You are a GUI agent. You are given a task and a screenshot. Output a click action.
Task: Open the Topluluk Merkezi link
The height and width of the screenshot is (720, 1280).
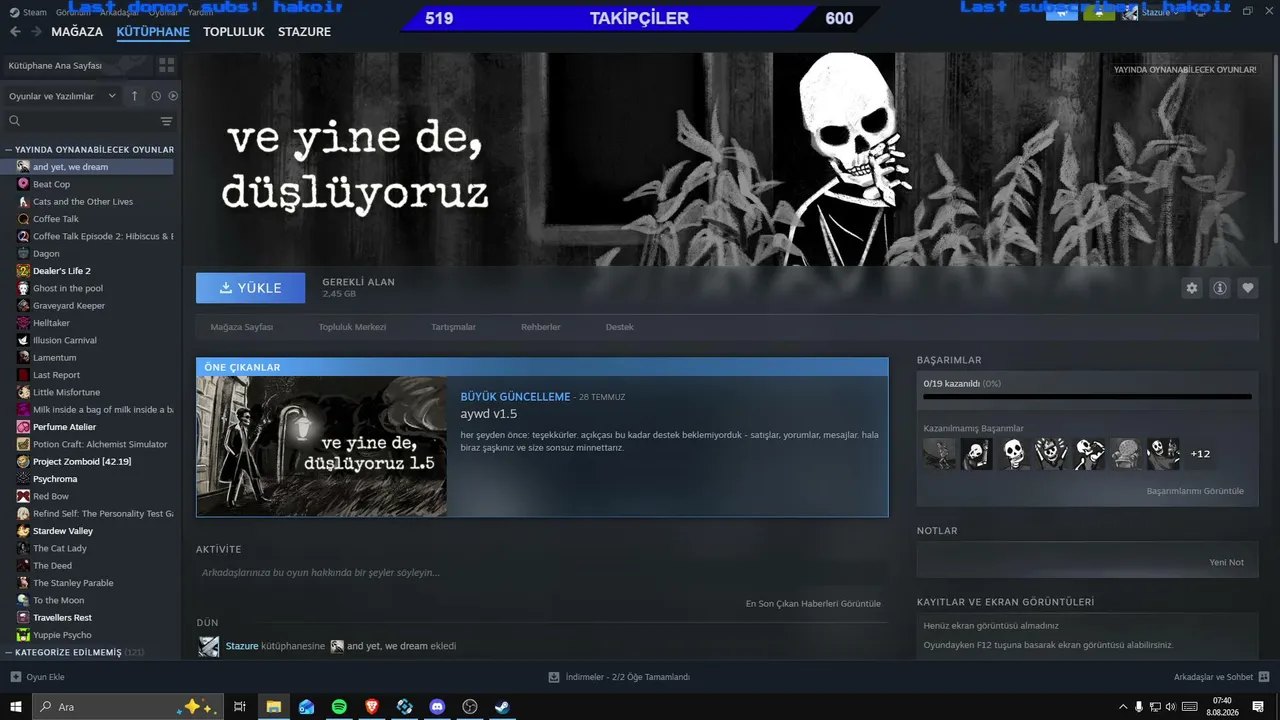point(352,327)
